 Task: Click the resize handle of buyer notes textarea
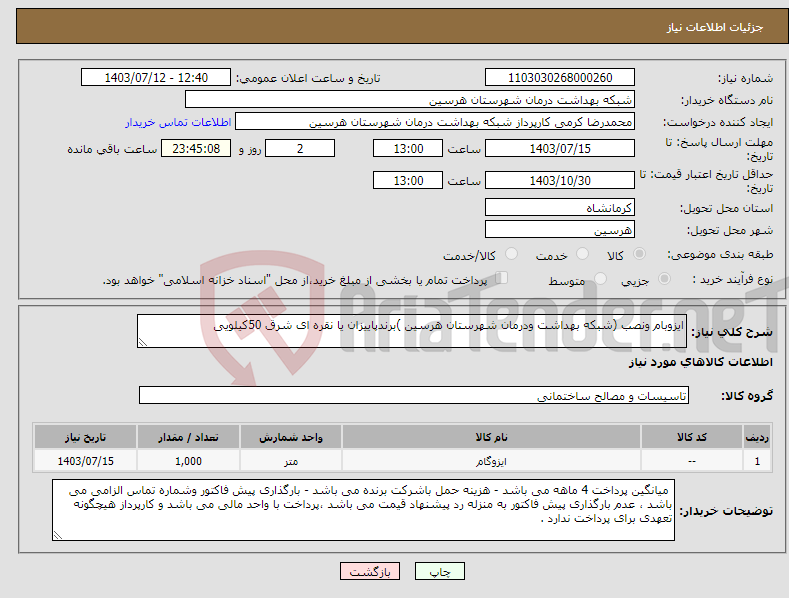click(58, 535)
